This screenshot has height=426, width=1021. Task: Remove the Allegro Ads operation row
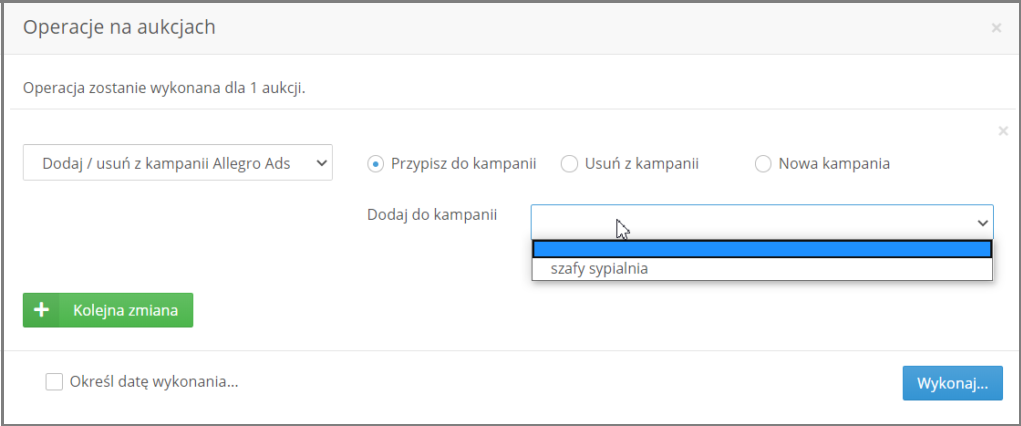(x=1003, y=131)
